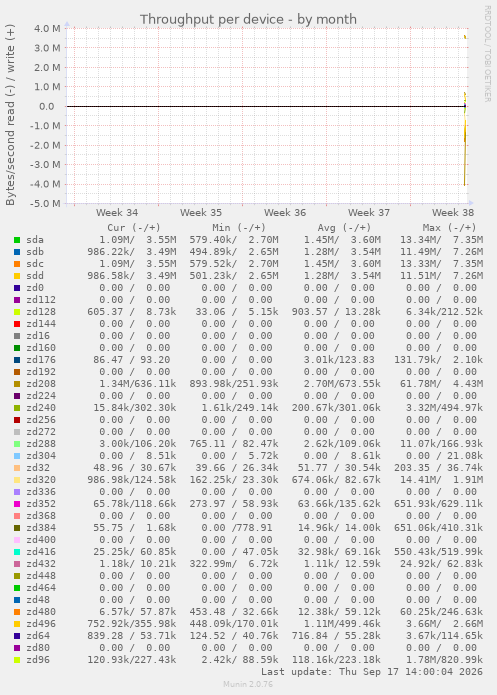Click the 'zd32' device label

tap(38, 467)
